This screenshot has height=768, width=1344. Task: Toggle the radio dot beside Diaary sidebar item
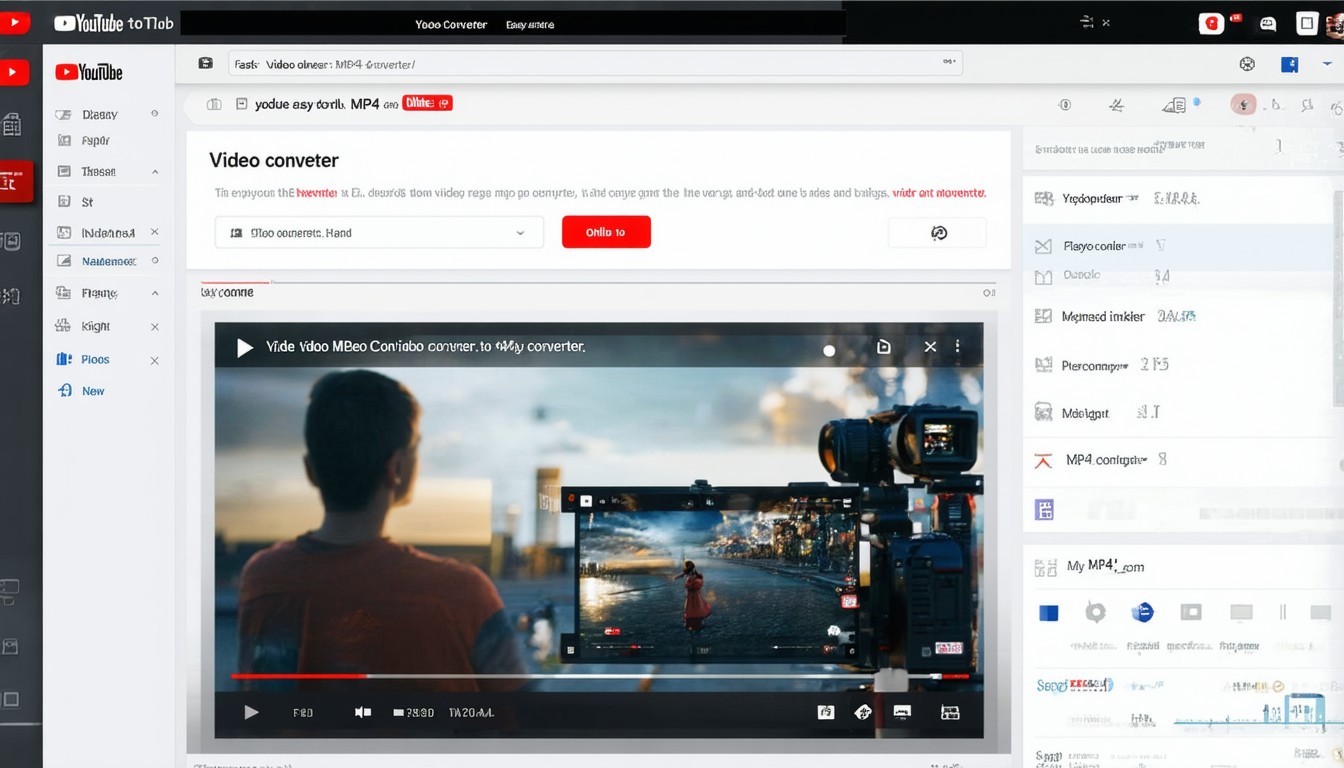[155, 114]
